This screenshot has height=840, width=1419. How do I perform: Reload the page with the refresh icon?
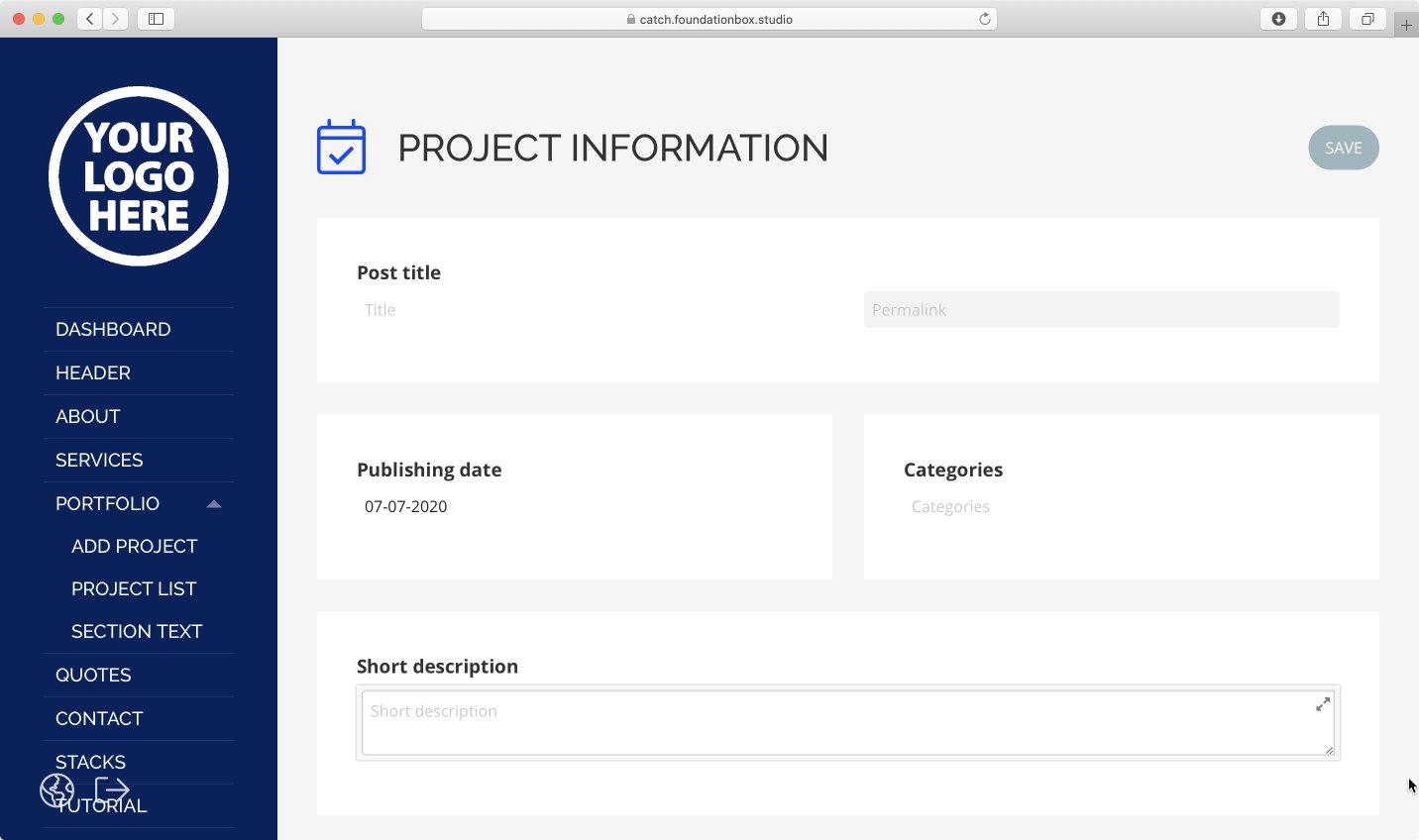pyautogui.click(x=985, y=19)
